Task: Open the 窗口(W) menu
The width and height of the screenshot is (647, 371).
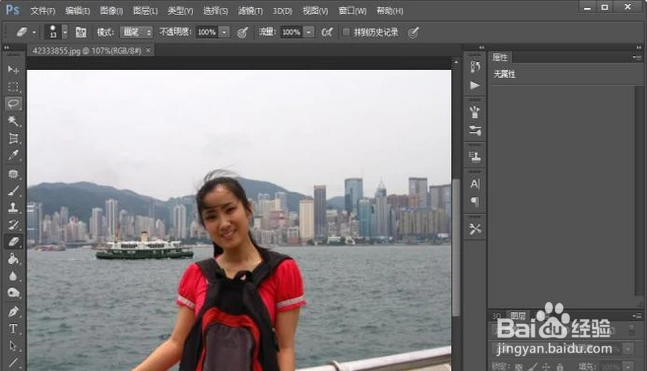Action: click(x=352, y=11)
